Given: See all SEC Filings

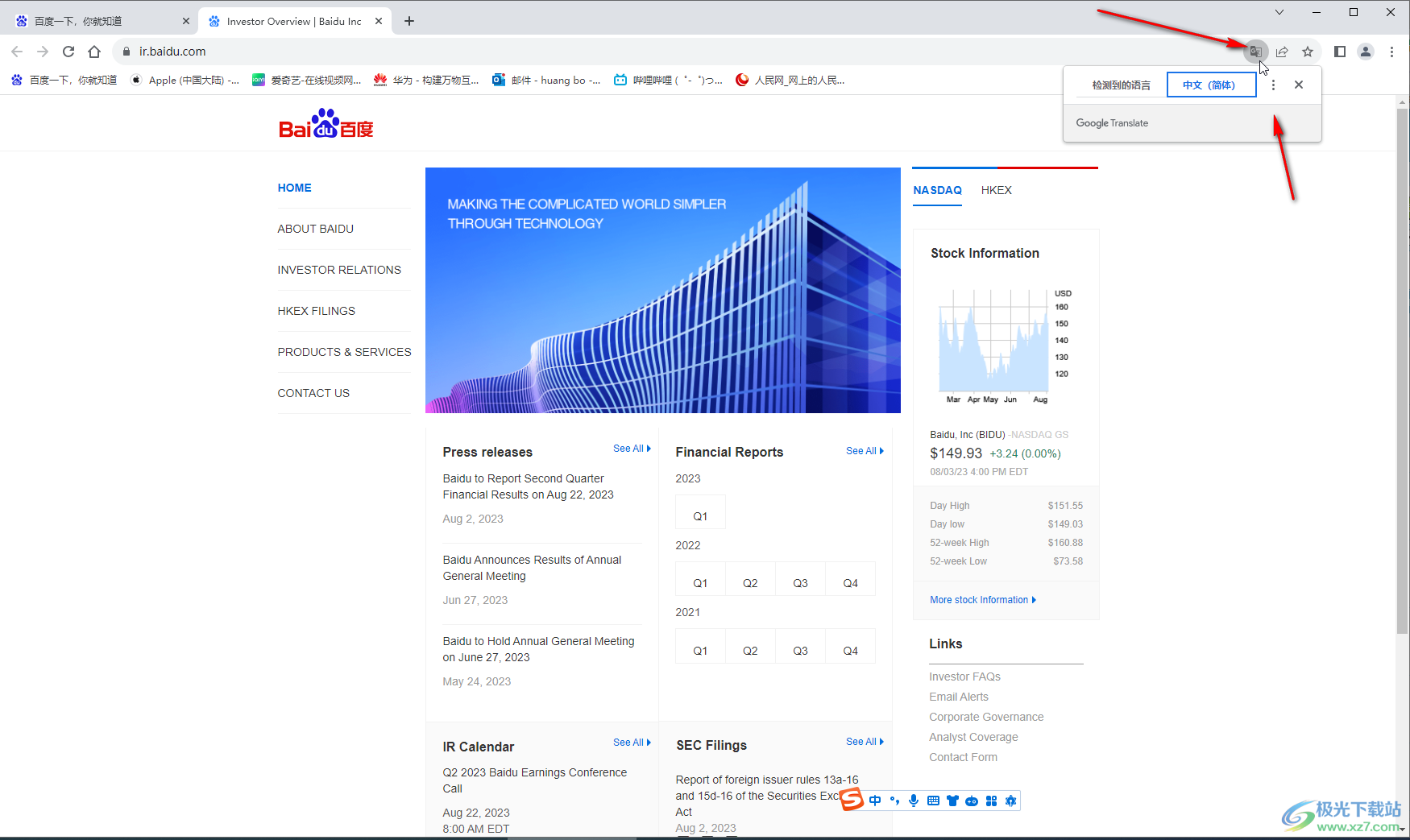Looking at the screenshot, I should click(865, 742).
